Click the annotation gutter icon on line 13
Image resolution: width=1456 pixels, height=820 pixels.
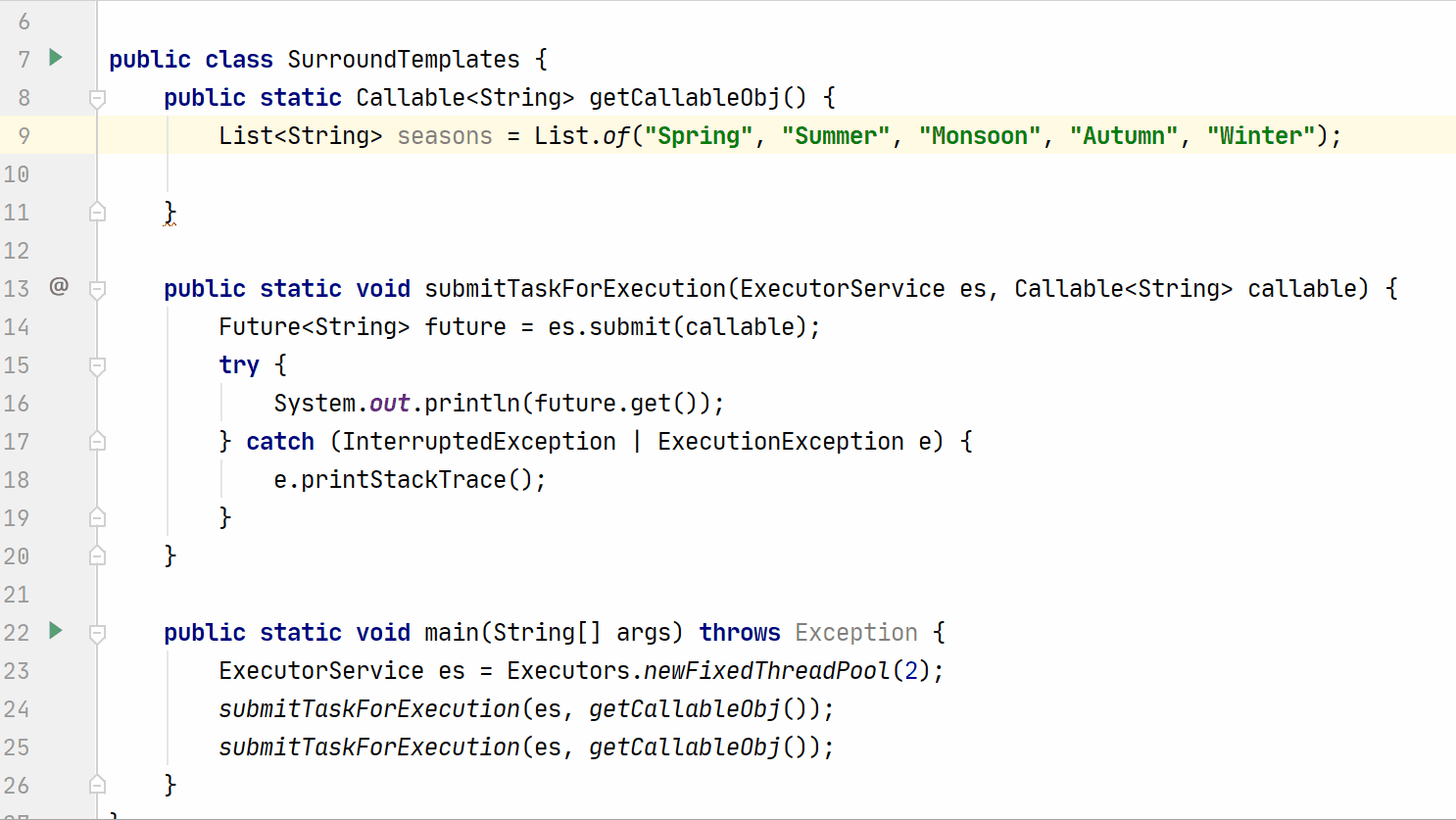pyautogui.click(x=59, y=287)
